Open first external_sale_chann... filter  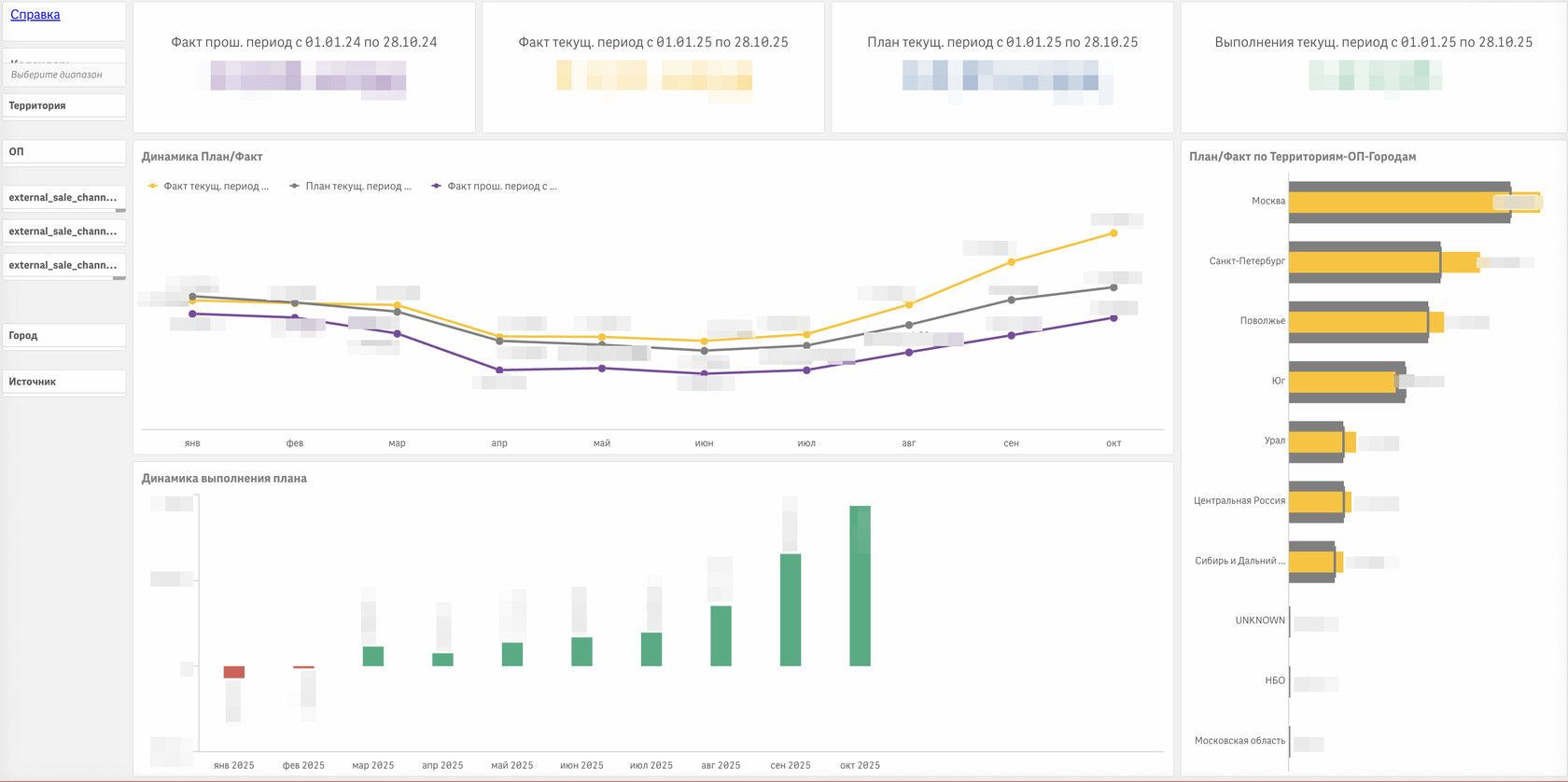tap(64, 198)
